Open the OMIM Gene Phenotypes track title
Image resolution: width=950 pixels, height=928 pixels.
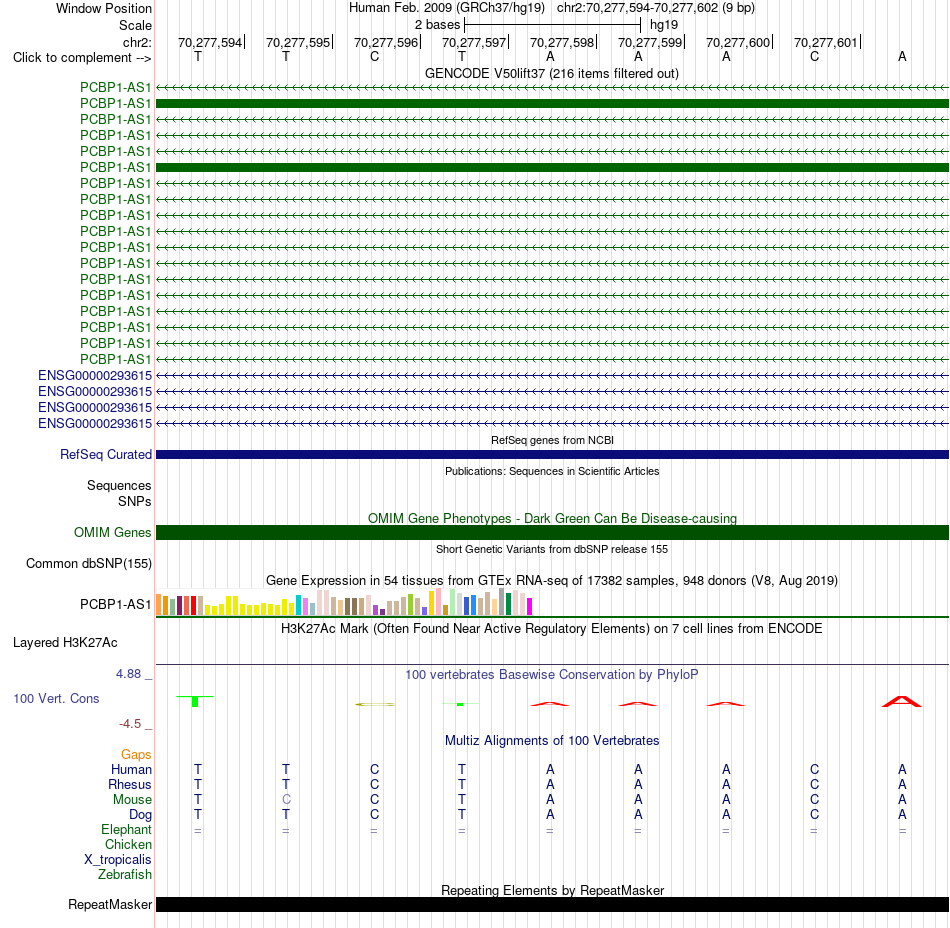coord(552,519)
